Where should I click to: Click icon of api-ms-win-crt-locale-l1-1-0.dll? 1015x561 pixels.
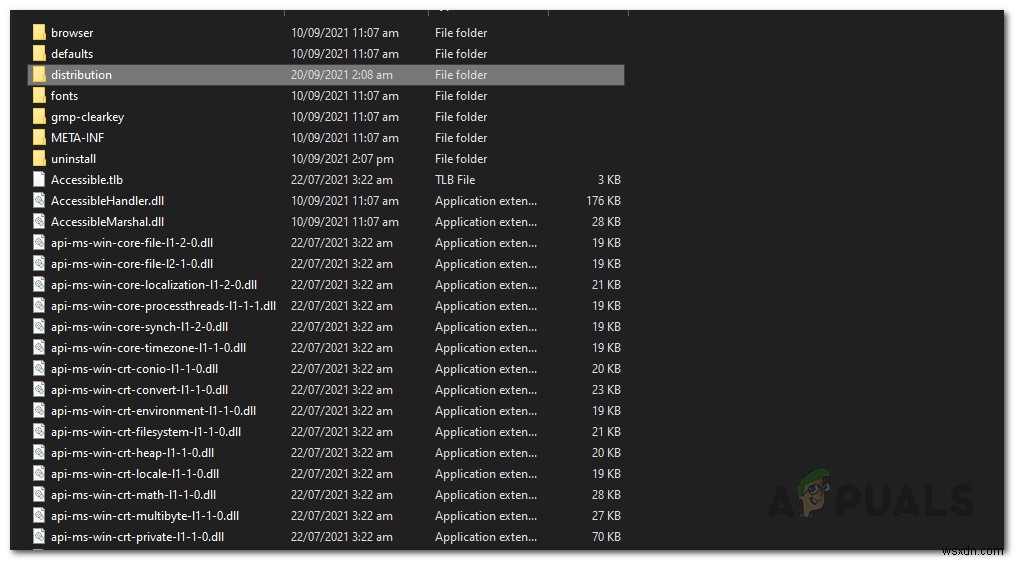[x=39, y=474]
